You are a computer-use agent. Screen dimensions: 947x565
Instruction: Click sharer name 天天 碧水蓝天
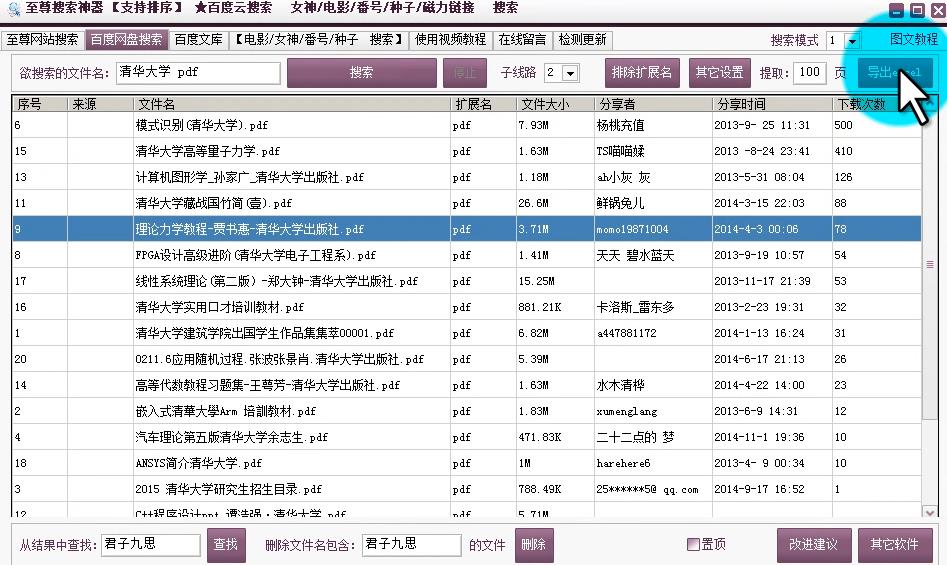635,255
